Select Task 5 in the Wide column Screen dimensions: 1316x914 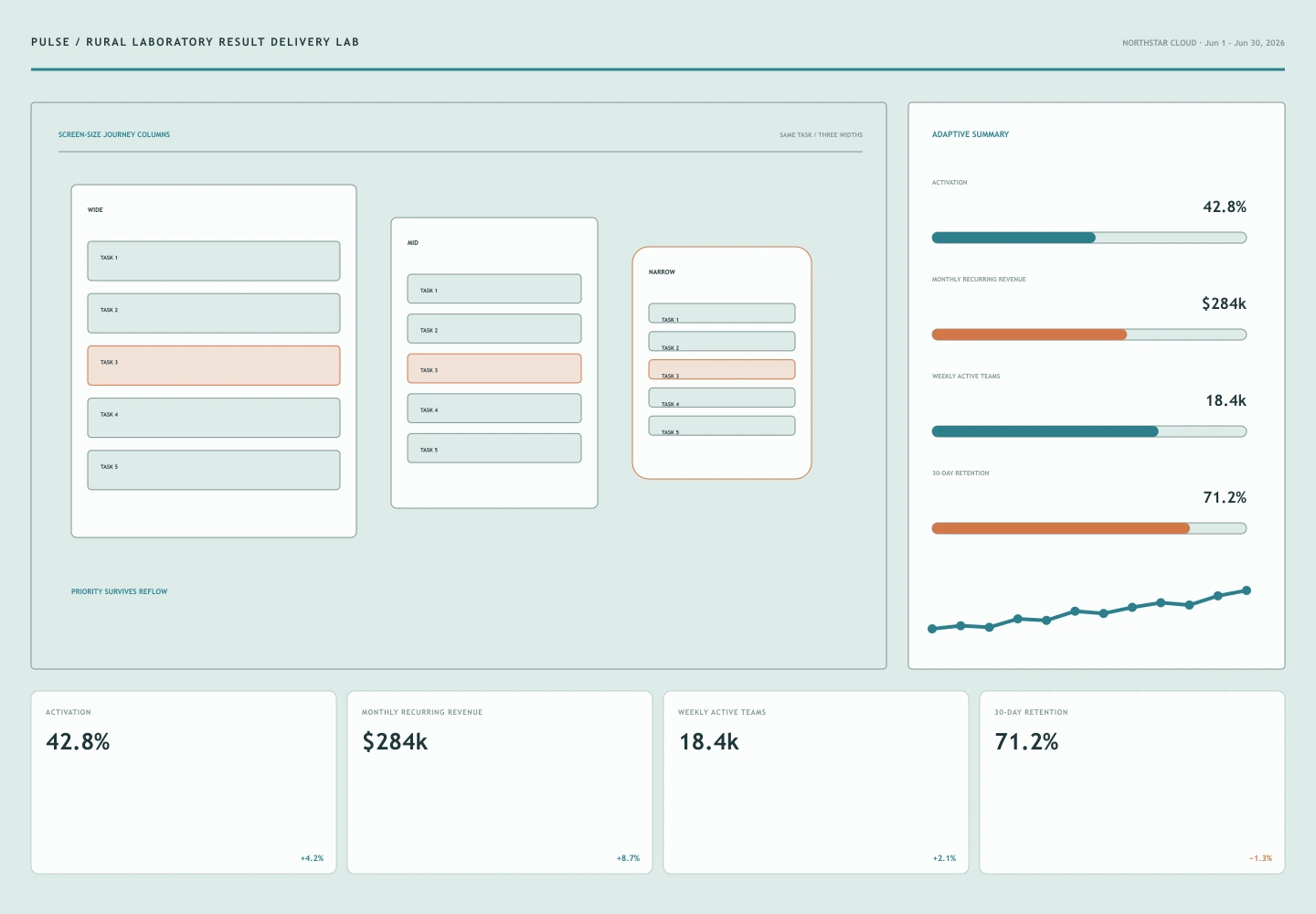click(214, 470)
